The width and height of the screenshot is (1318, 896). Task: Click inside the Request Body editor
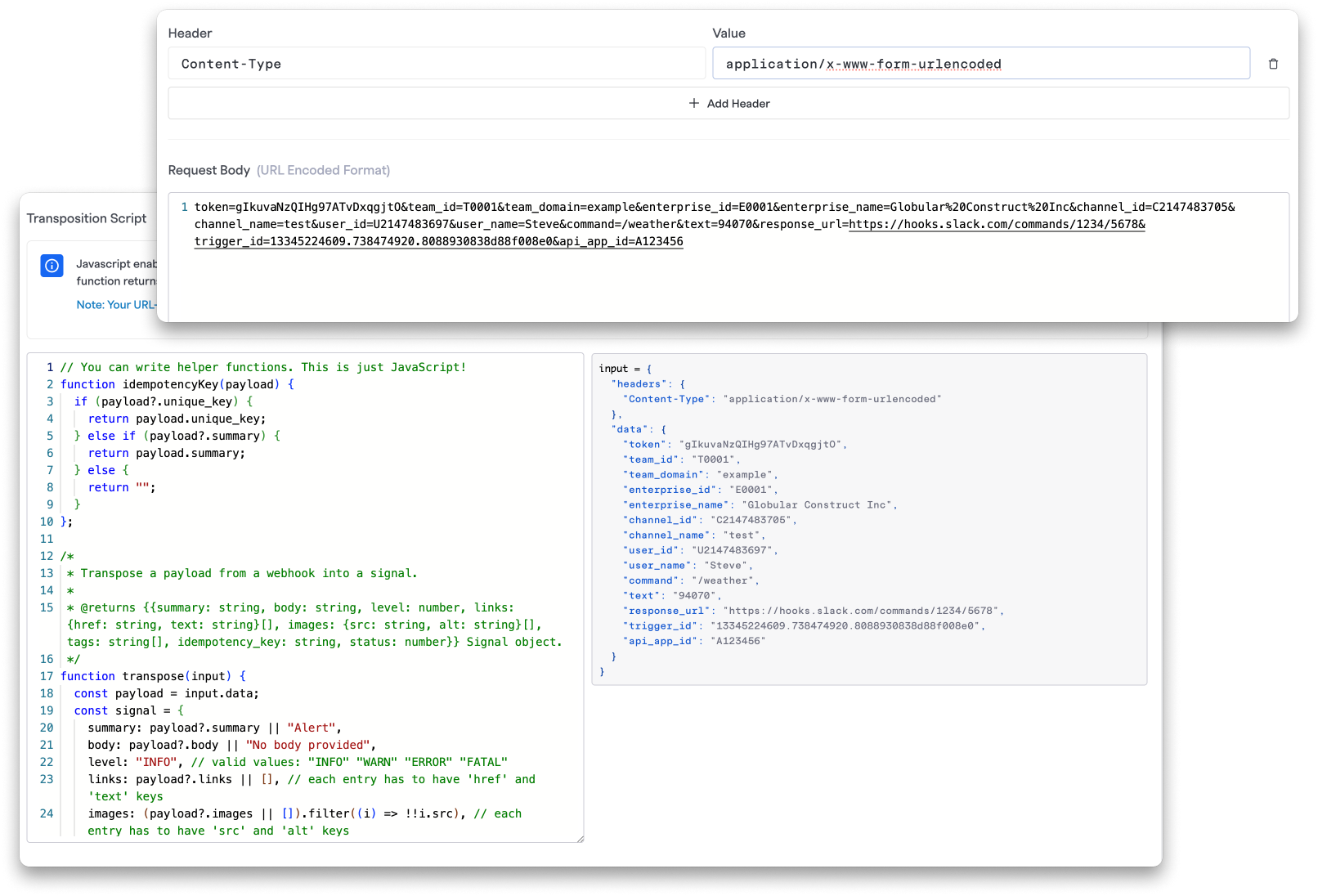728,257
